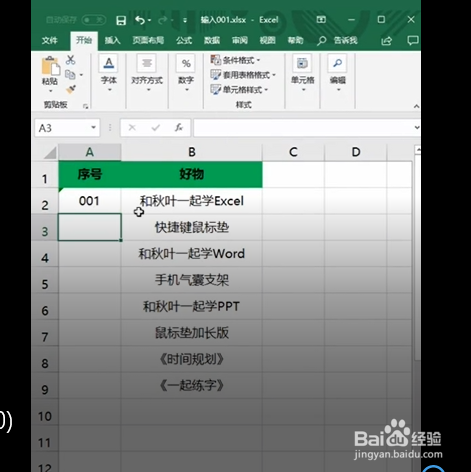Collapse the ribbon with the chevron

tap(416, 106)
